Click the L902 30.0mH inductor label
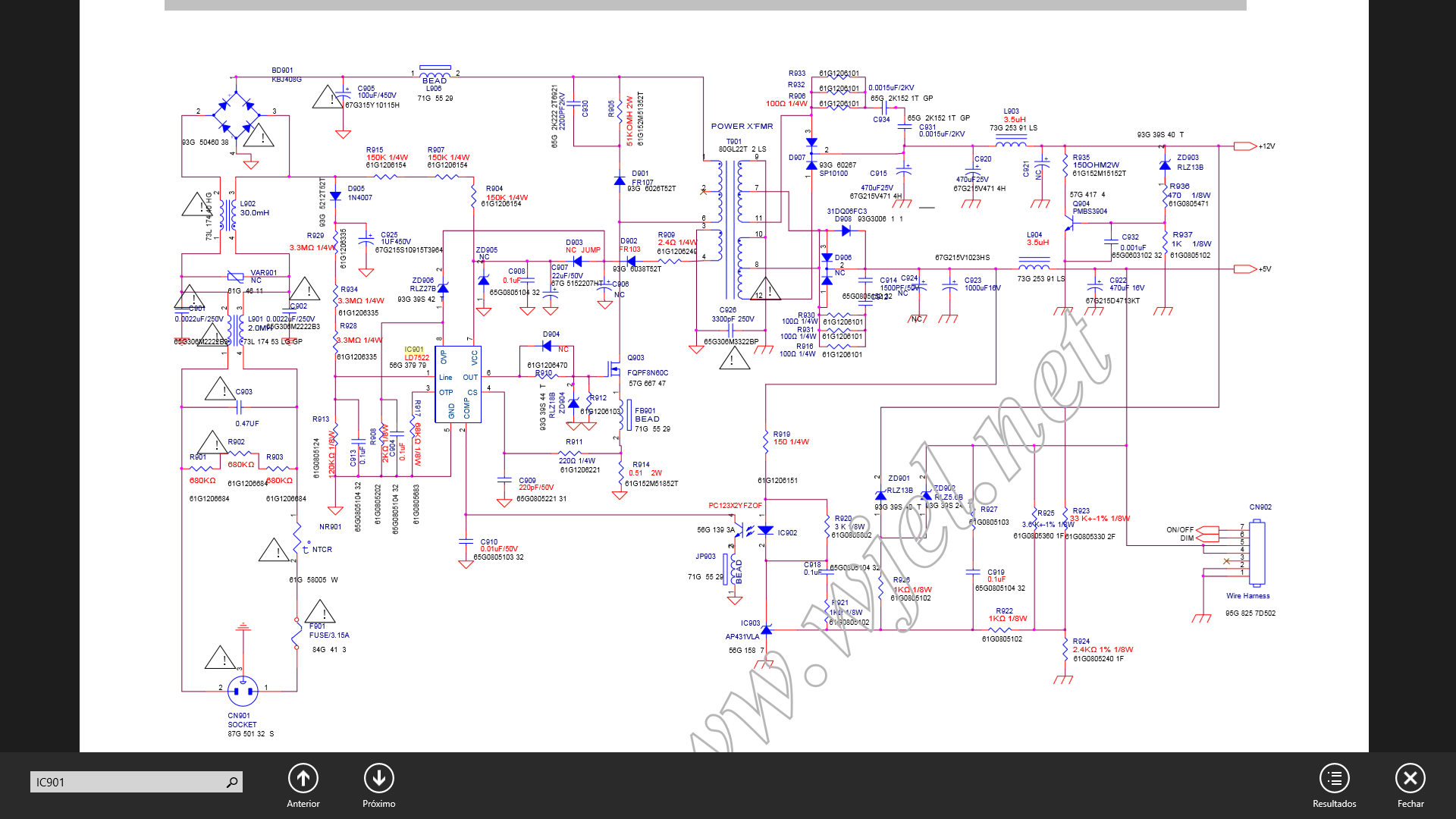Viewport: 1456px width, 819px height. click(x=254, y=209)
